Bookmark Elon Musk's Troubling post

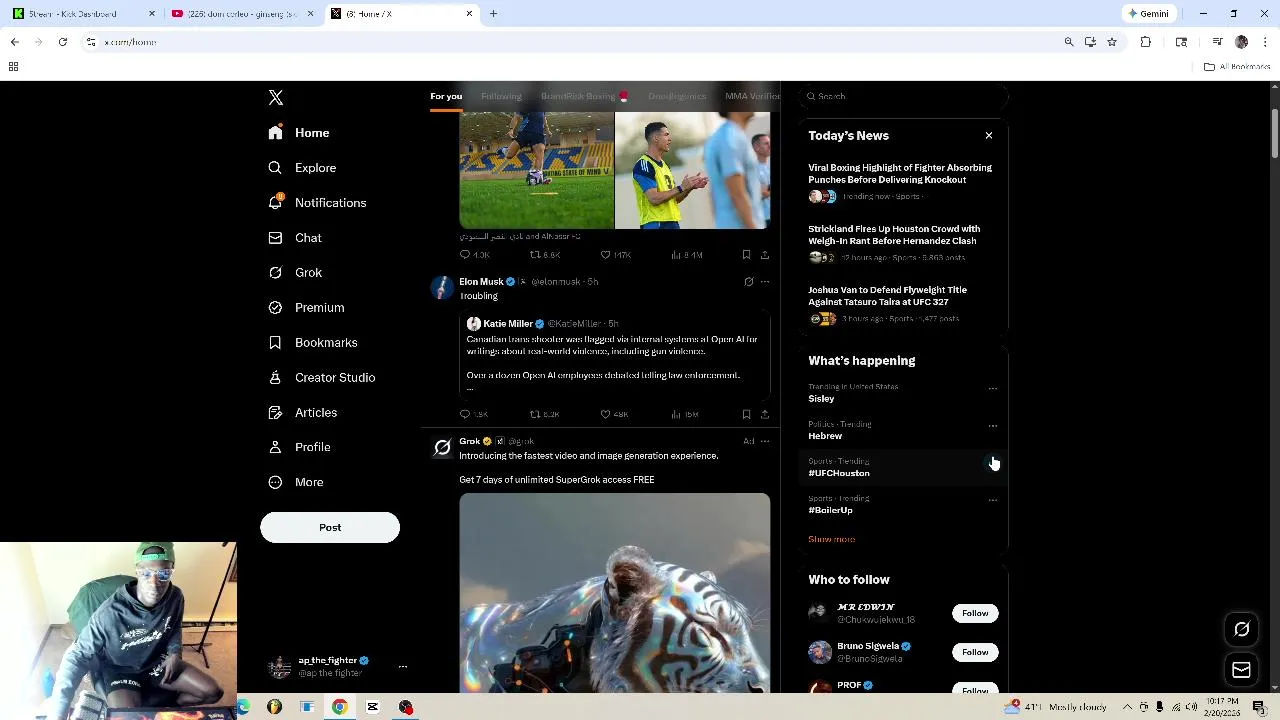click(x=746, y=414)
